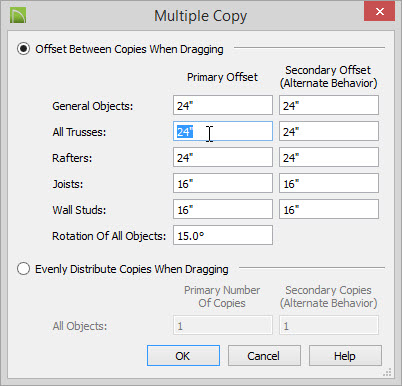
Task: Click the All Objects primary copies field
Action: tap(223, 325)
